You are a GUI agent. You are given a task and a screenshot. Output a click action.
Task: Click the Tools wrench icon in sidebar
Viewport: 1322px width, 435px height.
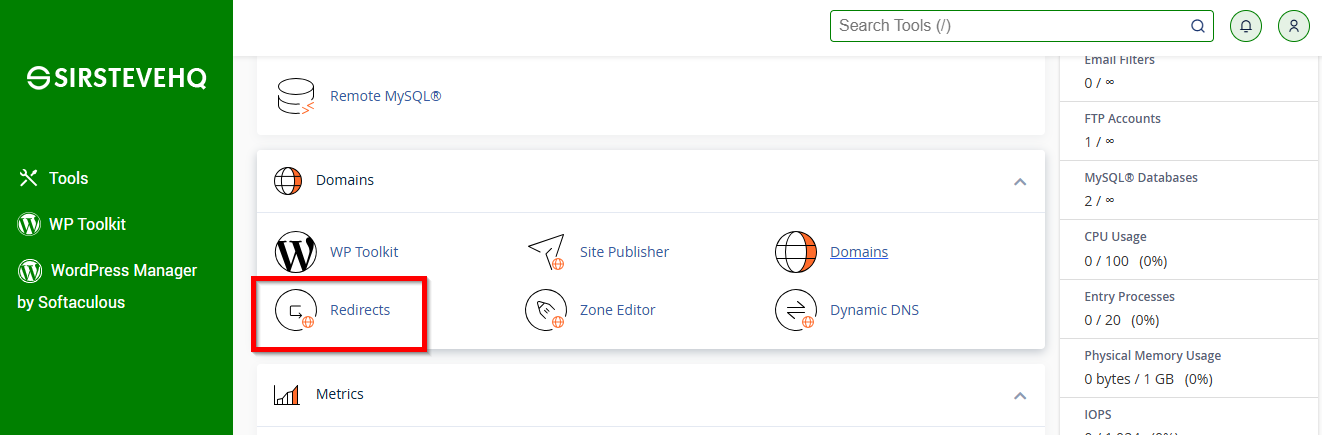pyautogui.click(x=28, y=178)
